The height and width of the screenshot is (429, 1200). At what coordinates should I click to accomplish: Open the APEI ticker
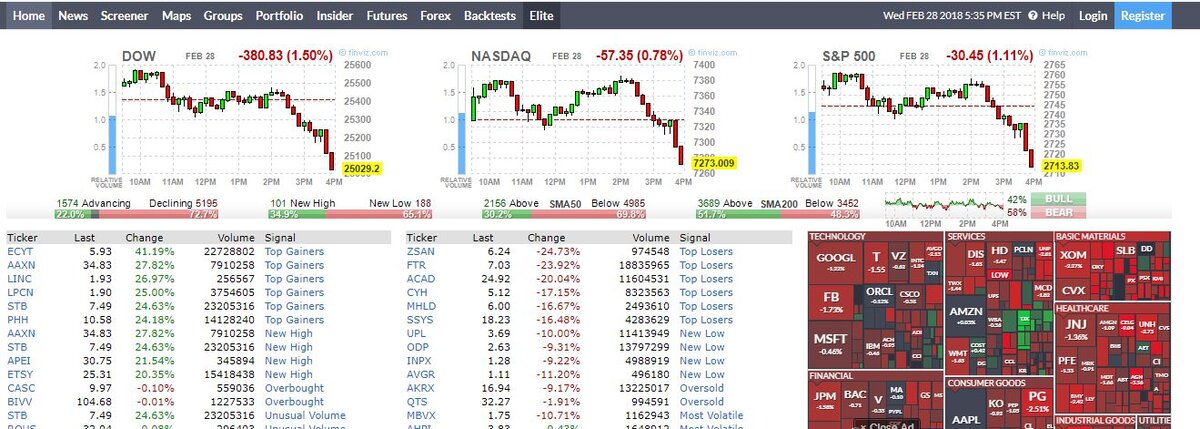pyautogui.click(x=20, y=361)
